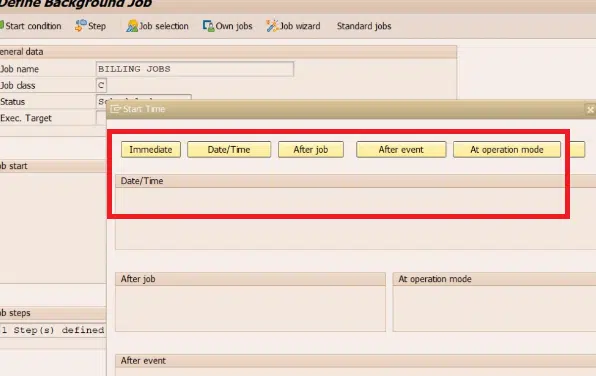Click the At operation mode group header
This screenshot has width=596, height=376.
tap(495, 279)
